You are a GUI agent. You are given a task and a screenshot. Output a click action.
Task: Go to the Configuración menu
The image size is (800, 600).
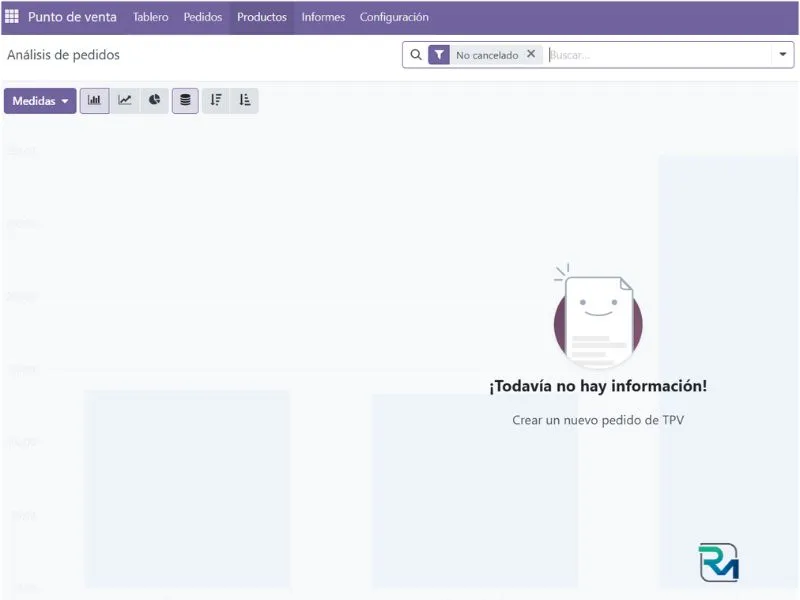click(x=394, y=17)
